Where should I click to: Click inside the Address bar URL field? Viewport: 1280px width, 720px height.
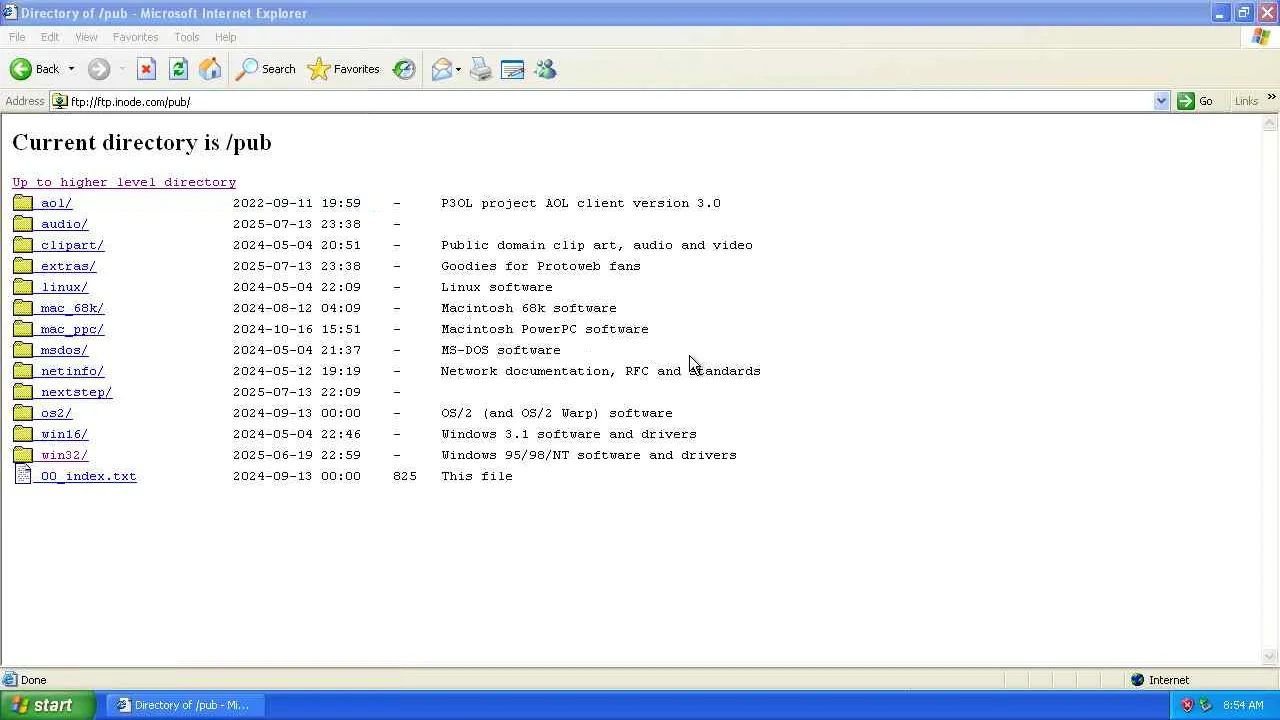(x=610, y=101)
